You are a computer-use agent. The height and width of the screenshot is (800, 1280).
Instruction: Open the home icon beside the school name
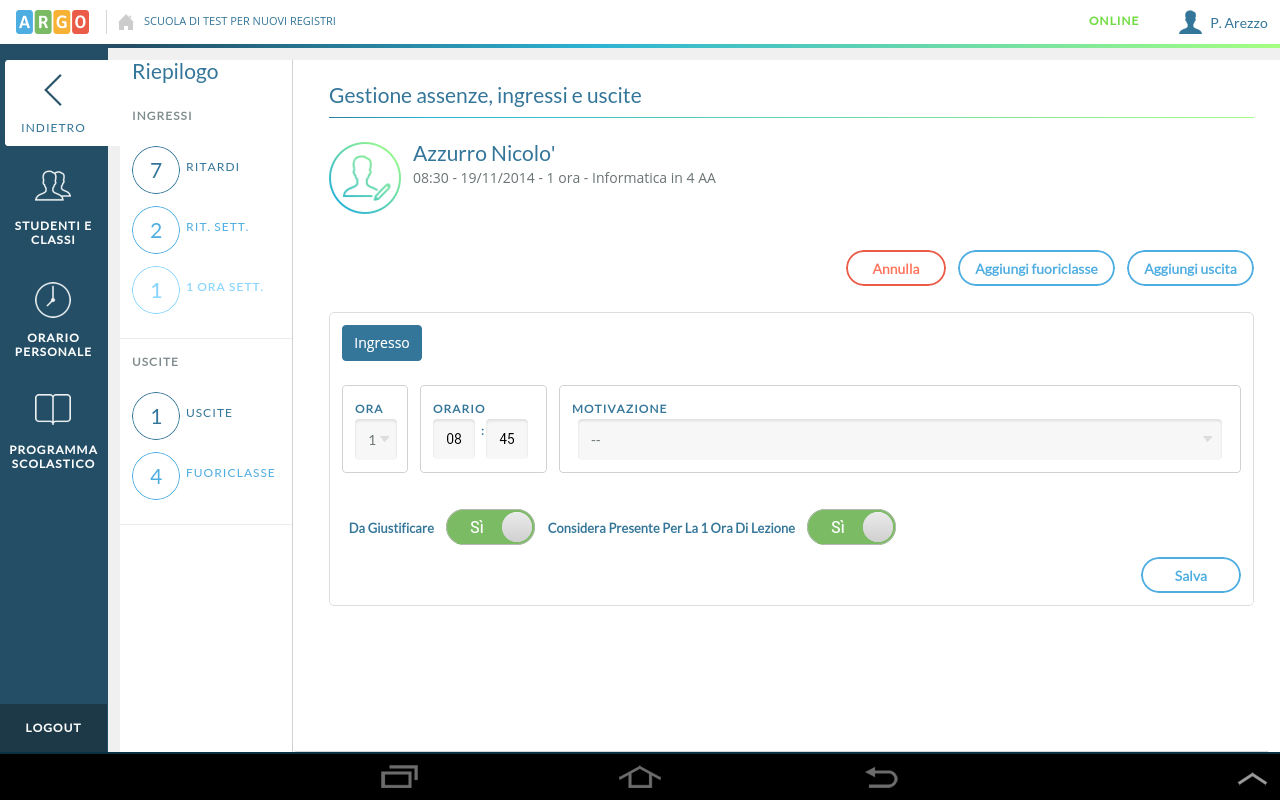pos(126,22)
